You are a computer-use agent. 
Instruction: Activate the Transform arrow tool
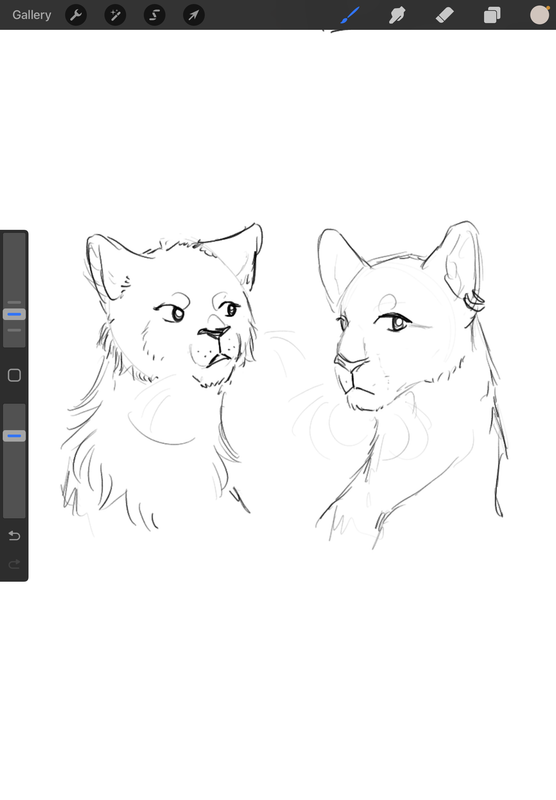click(x=194, y=15)
